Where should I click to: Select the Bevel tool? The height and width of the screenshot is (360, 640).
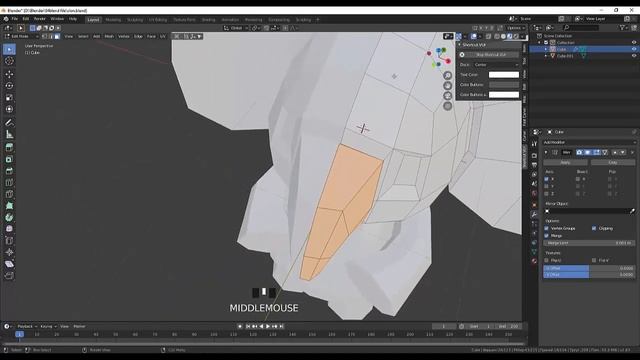pyautogui.click(x=9, y=171)
